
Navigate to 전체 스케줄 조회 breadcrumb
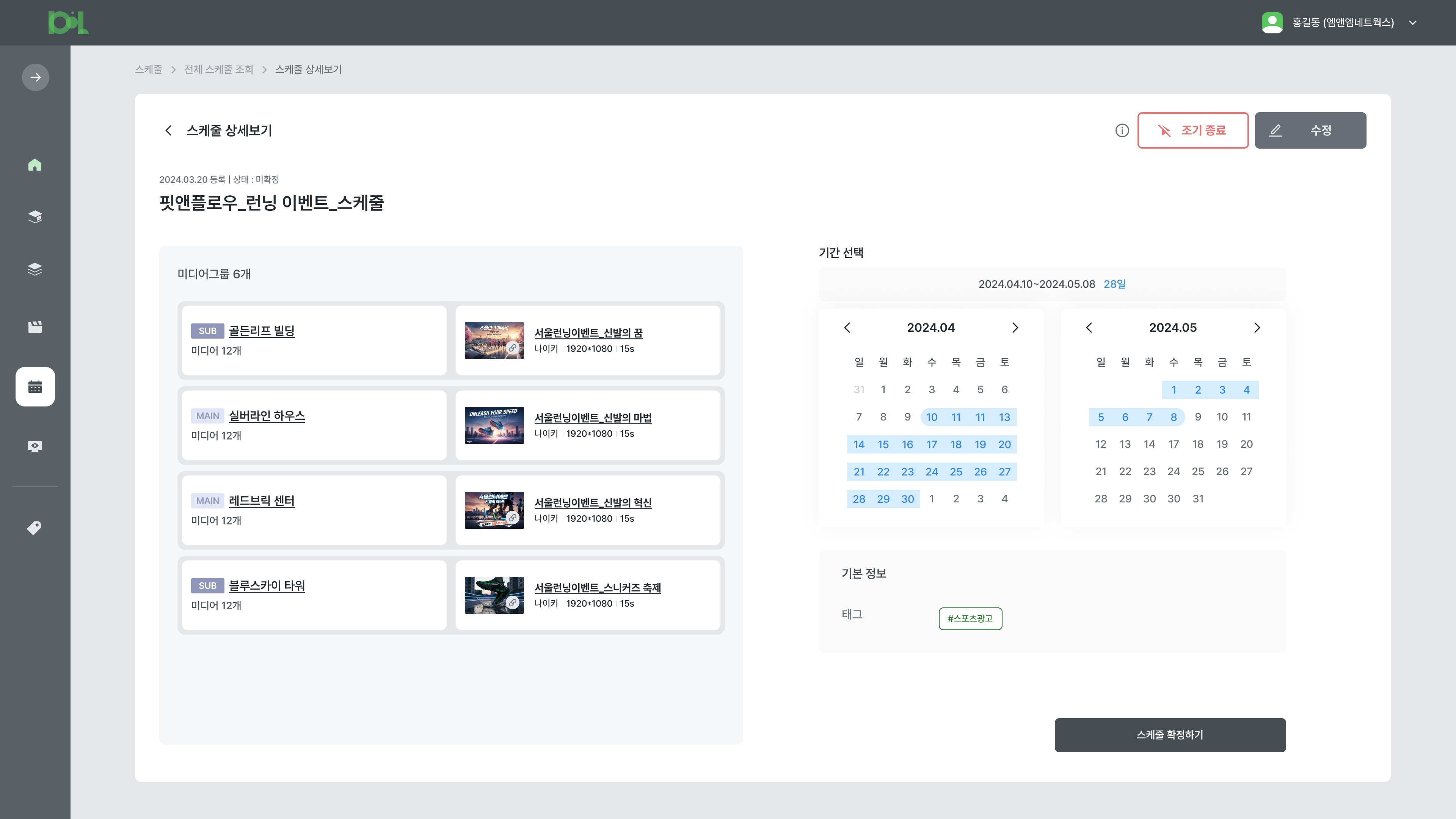(x=218, y=69)
